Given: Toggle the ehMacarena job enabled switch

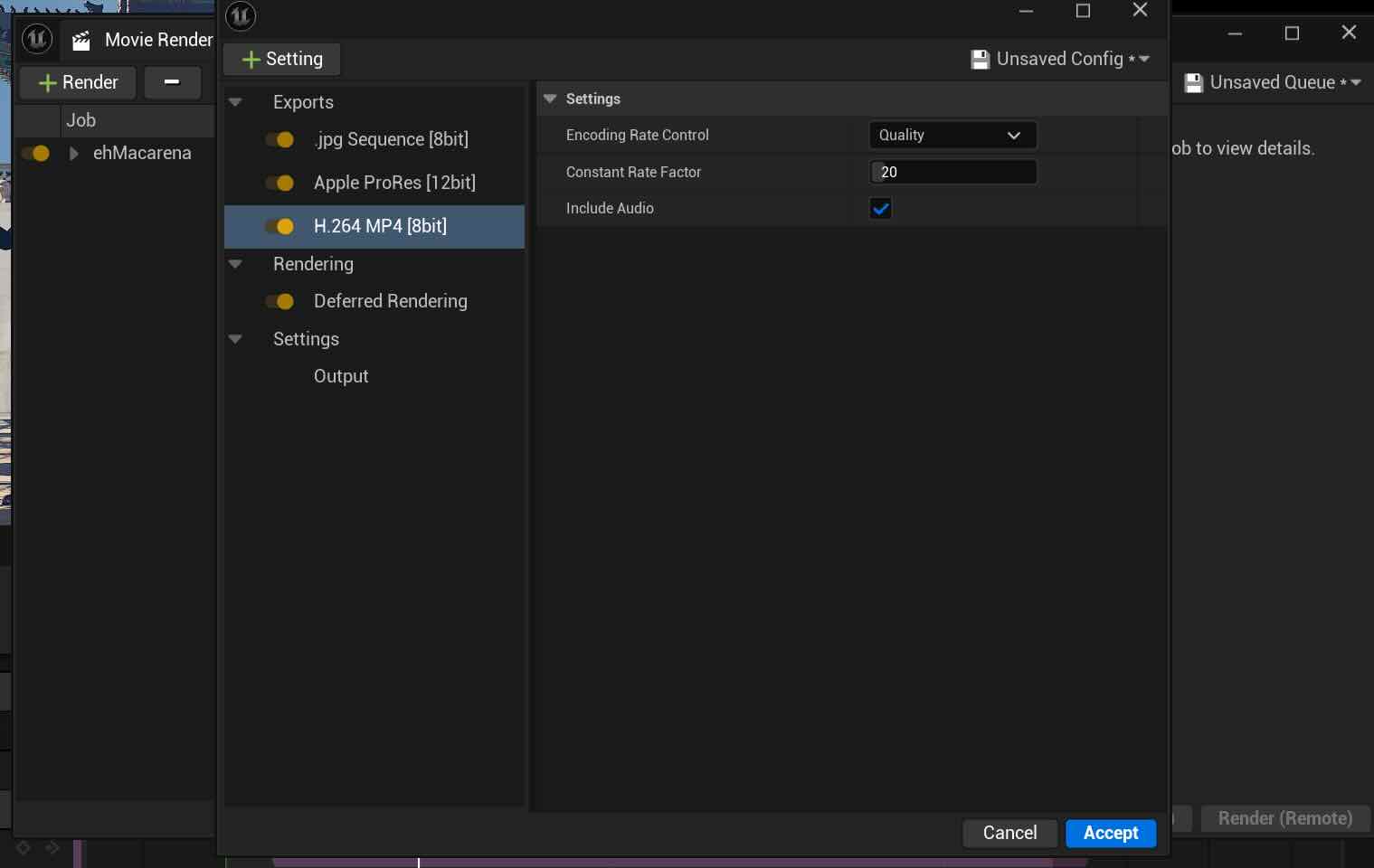Looking at the screenshot, I should [35, 154].
